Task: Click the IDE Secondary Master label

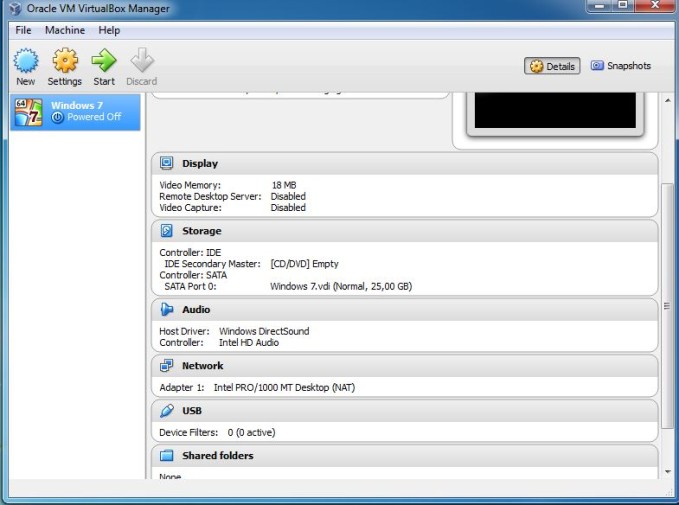Action: tap(213, 264)
